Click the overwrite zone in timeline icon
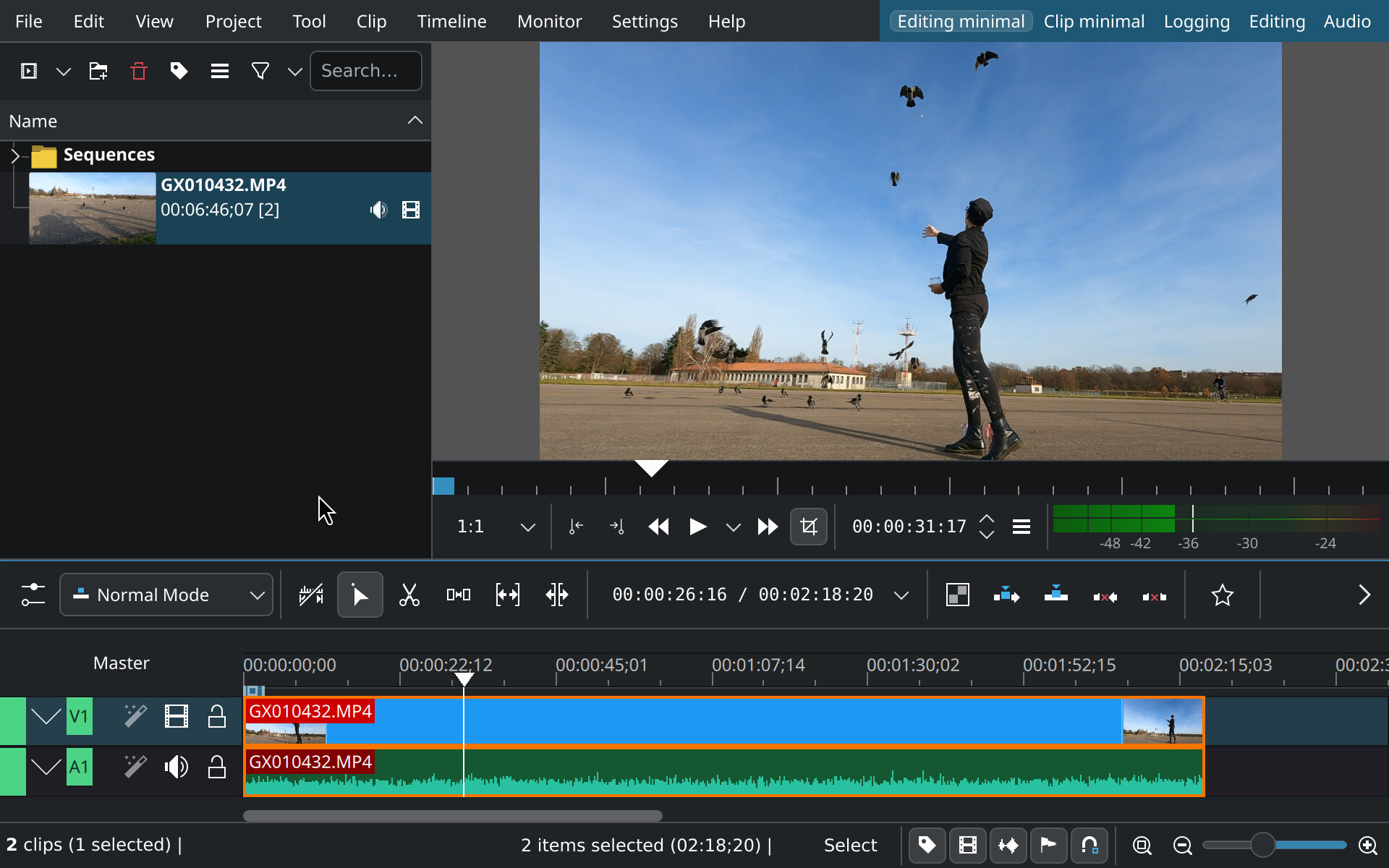The width and height of the screenshot is (1389, 868). [x=1055, y=595]
